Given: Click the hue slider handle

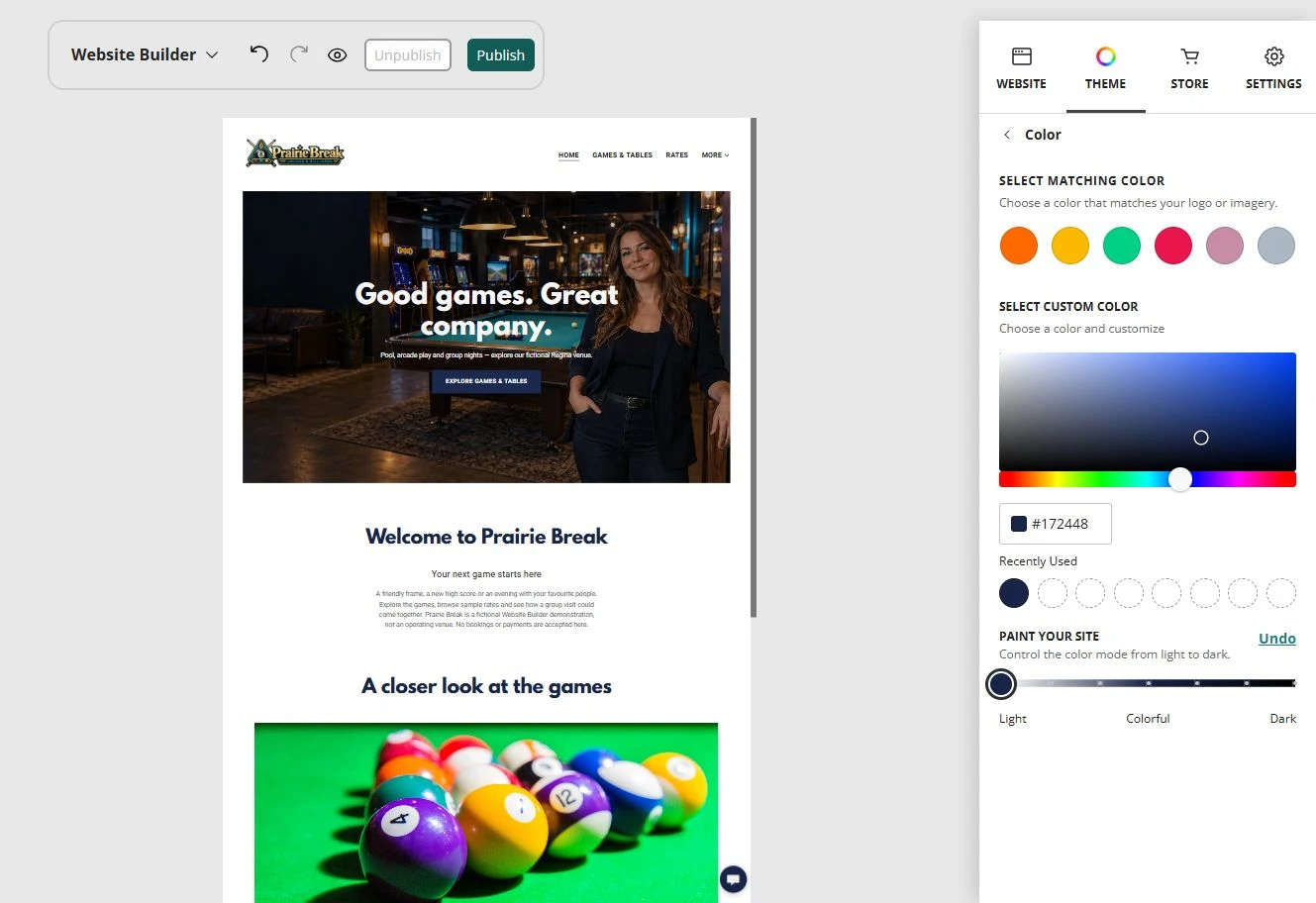Looking at the screenshot, I should click(x=1180, y=479).
